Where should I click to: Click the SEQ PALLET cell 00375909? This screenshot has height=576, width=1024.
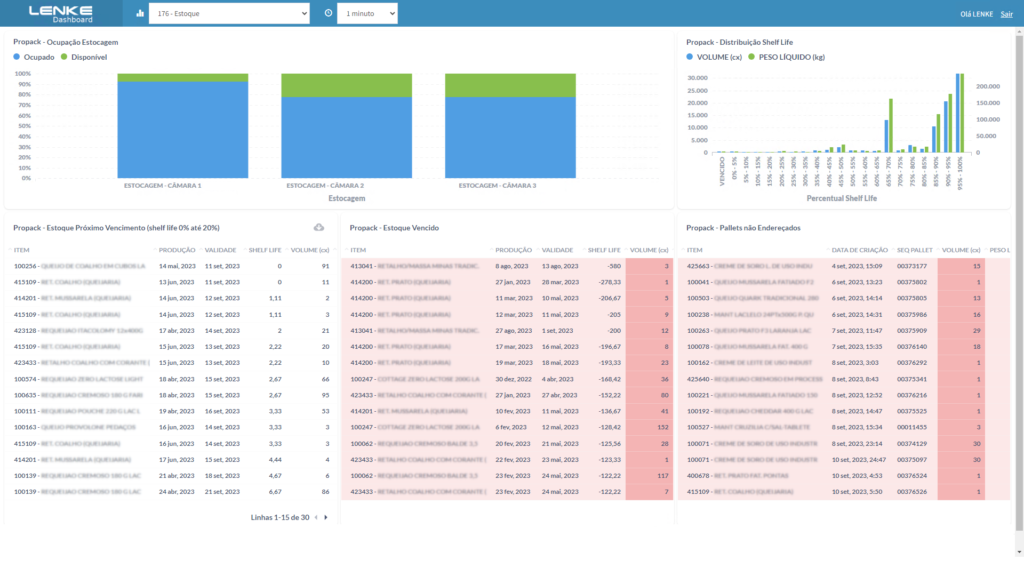(912, 331)
